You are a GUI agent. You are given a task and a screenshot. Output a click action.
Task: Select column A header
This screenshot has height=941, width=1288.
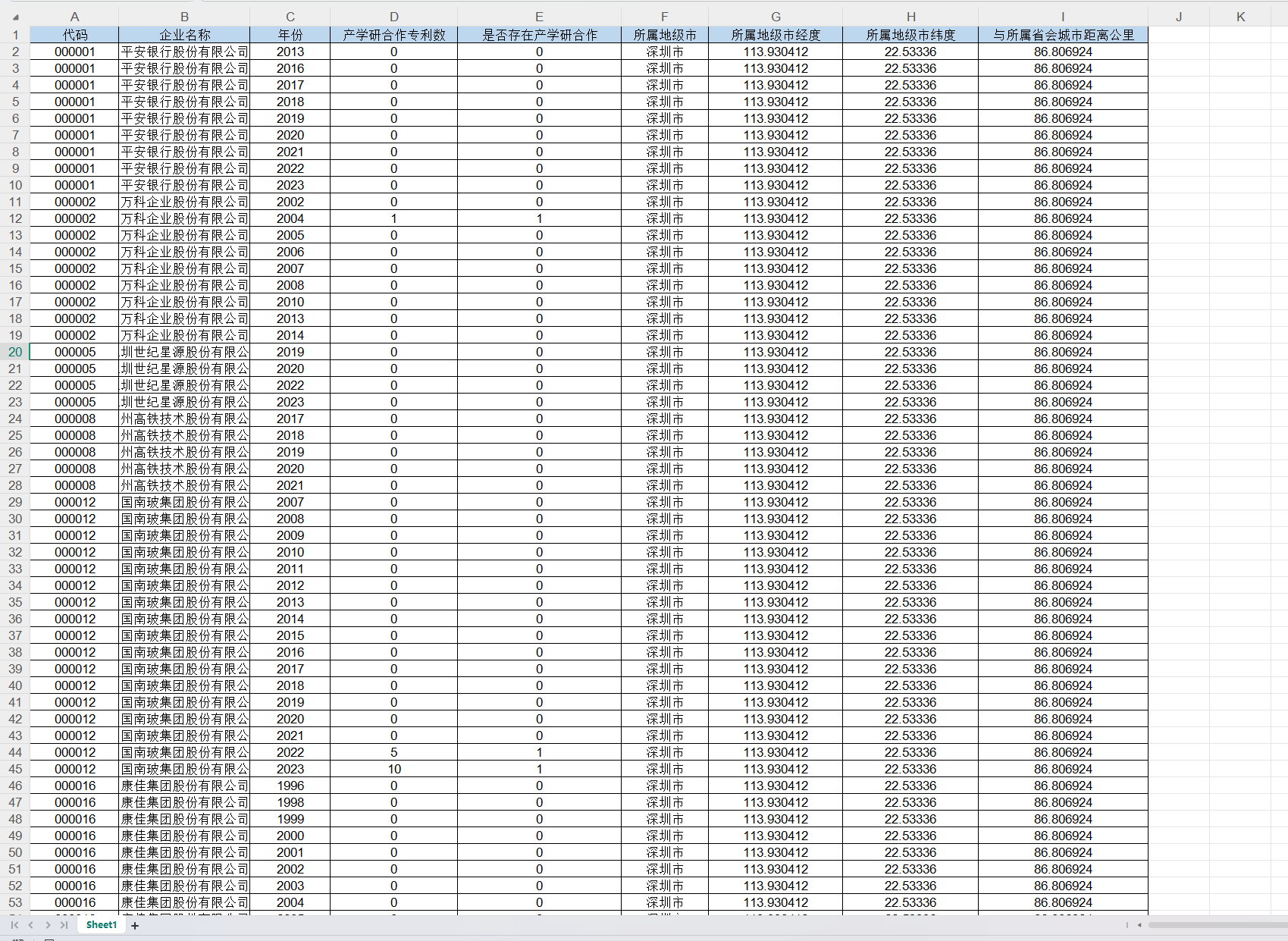pos(74,17)
